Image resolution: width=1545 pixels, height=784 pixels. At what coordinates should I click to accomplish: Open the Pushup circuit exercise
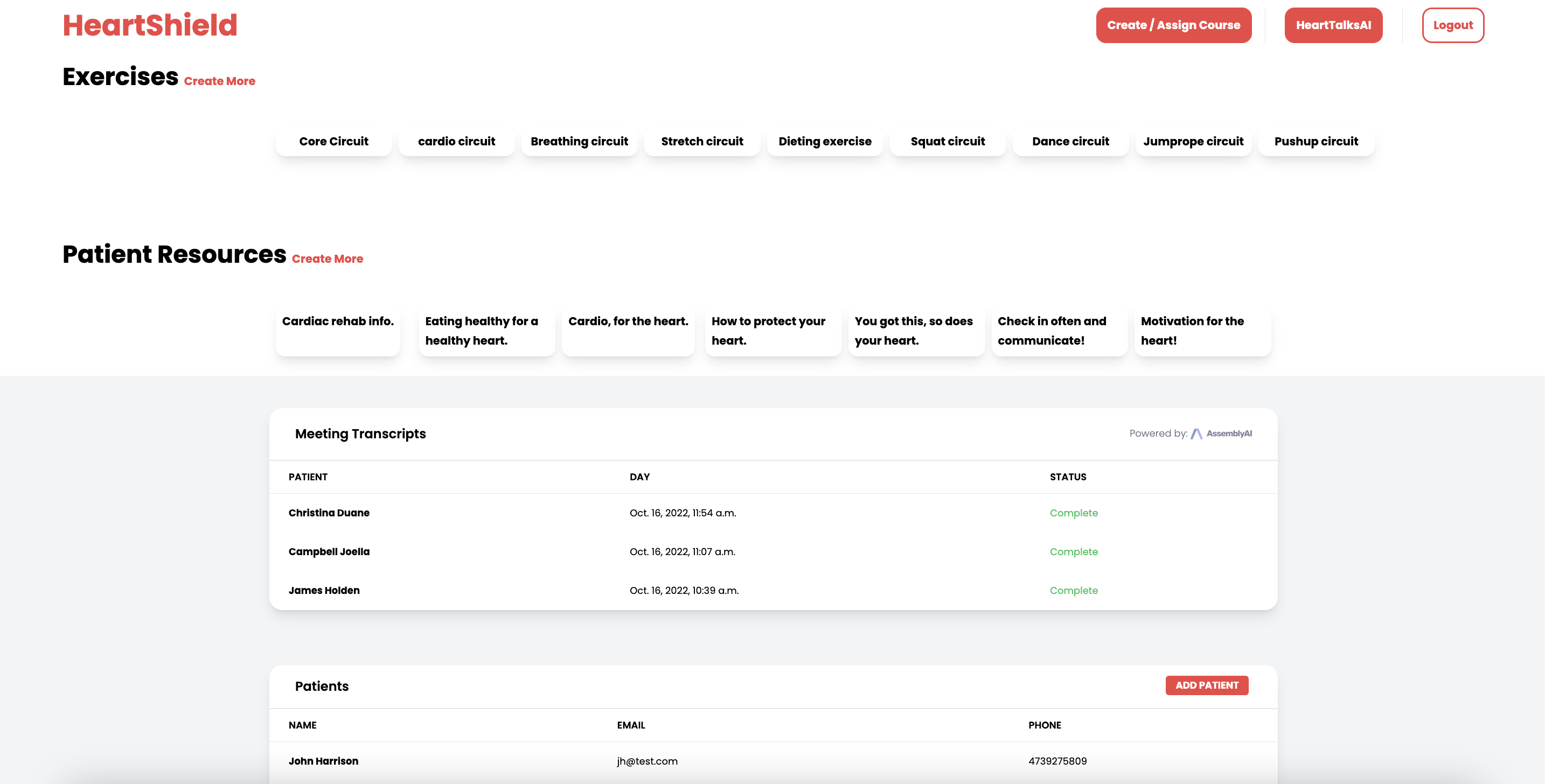click(x=1316, y=142)
